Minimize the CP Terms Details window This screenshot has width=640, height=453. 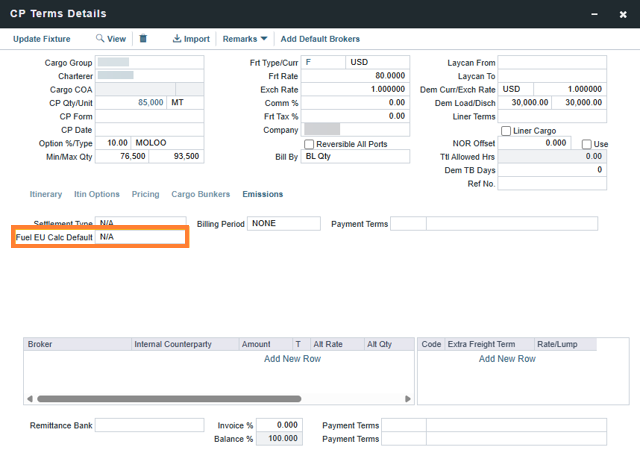click(594, 14)
